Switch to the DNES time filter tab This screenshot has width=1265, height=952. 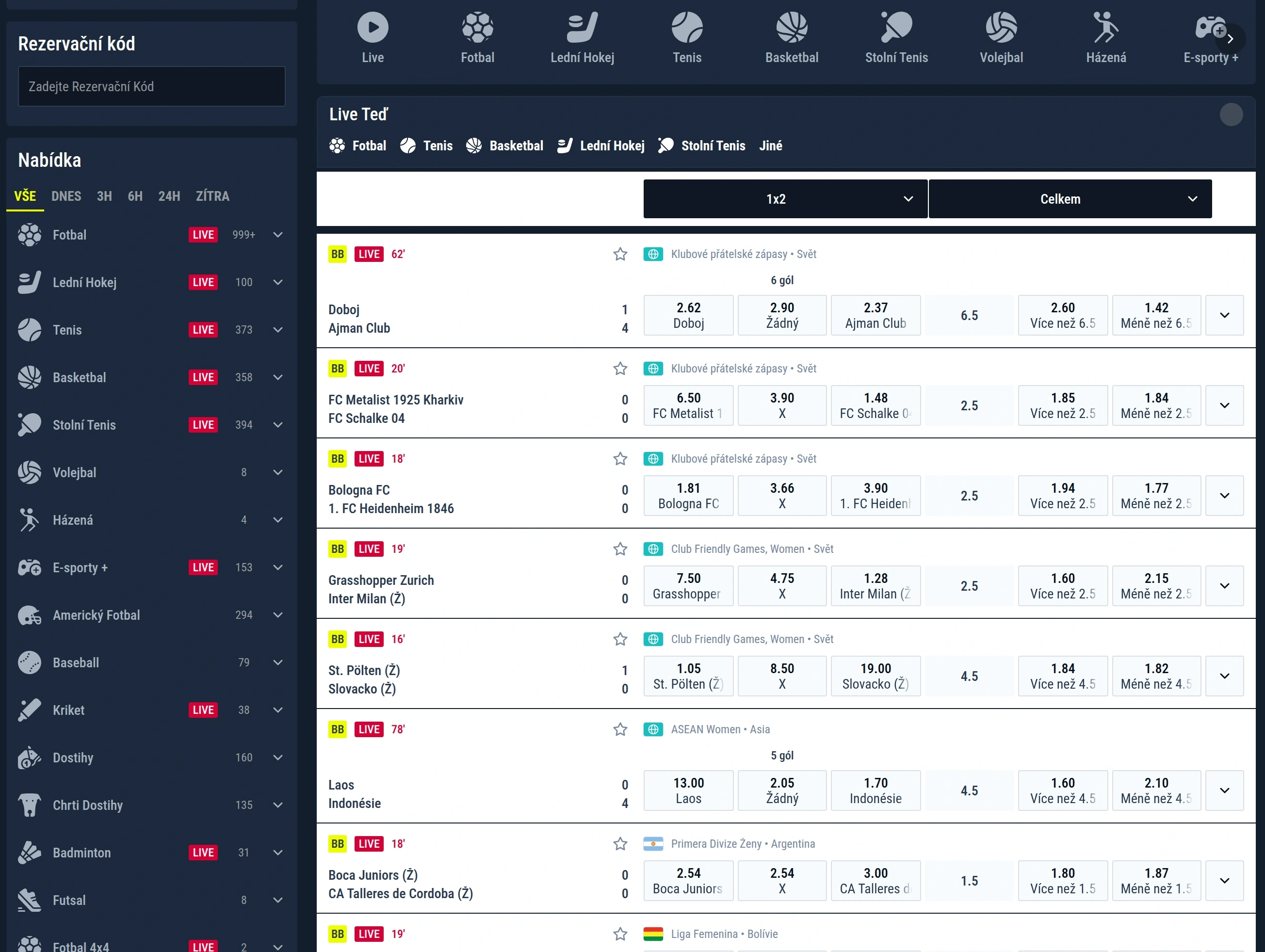66,196
